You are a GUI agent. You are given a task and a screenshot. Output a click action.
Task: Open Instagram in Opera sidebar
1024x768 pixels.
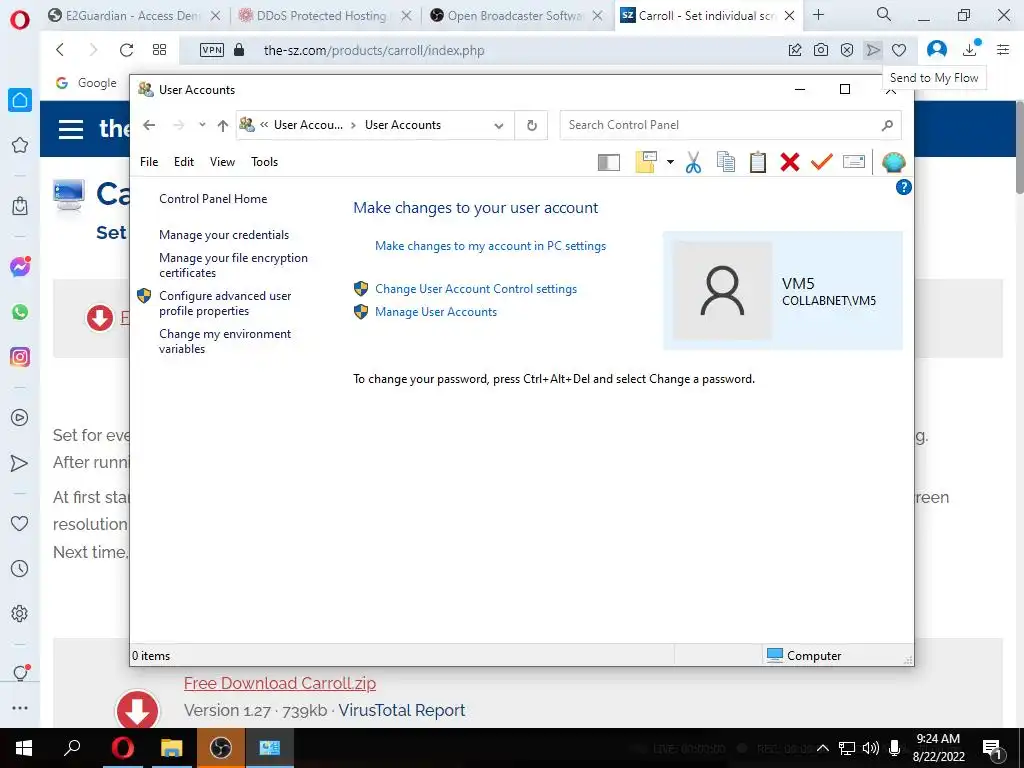click(x=20, y=357)
